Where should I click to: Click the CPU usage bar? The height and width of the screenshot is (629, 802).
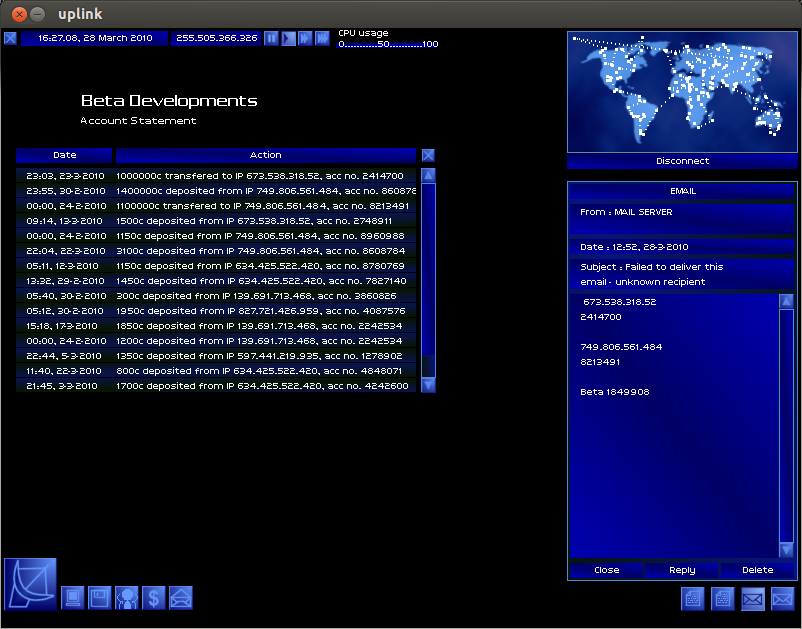388,44
